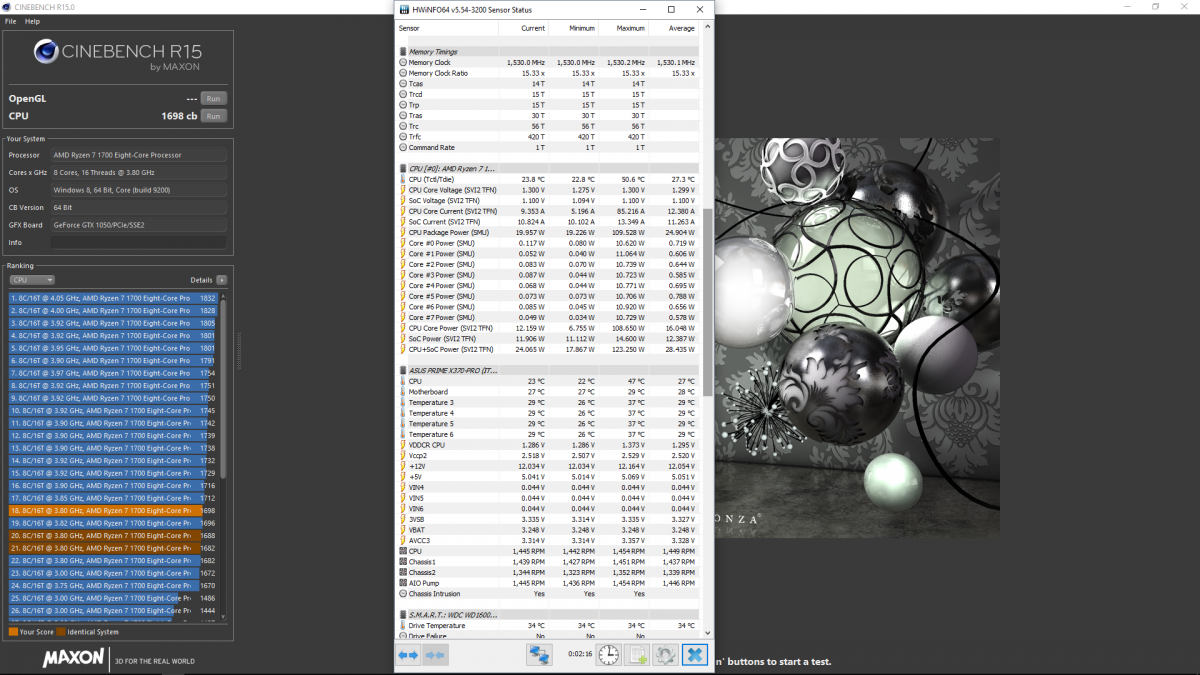Select ranking entry 1 at 4.05 GHz
The width and height of the screenshot is (1200, 675).
(x=113, y=298)
